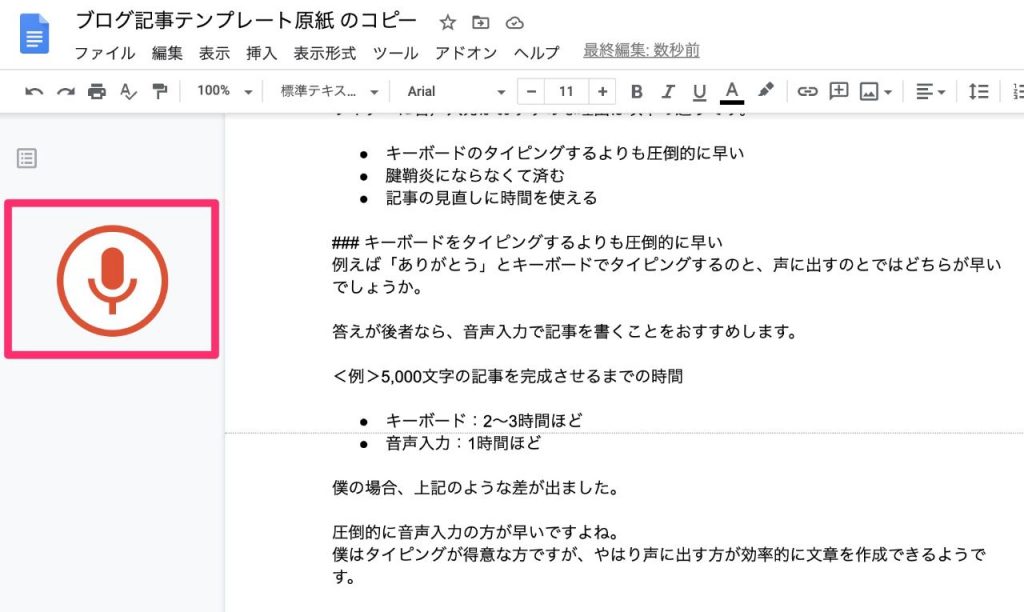
Task: Print the document with printer icon
Action: coord(96,92)
